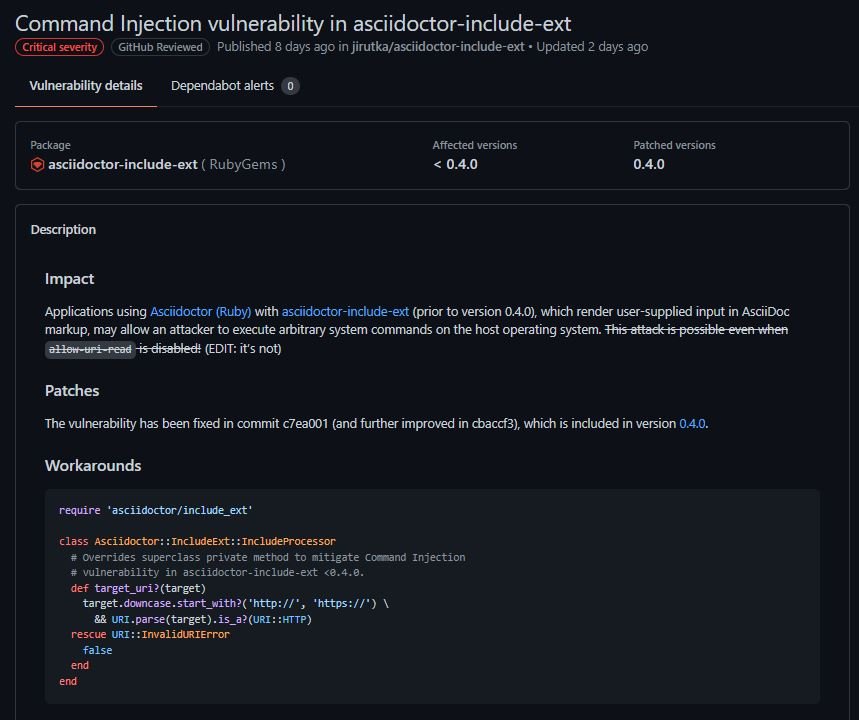859x720 pixels.
Task: Click the Patches section heading
Action: [72, 391]
